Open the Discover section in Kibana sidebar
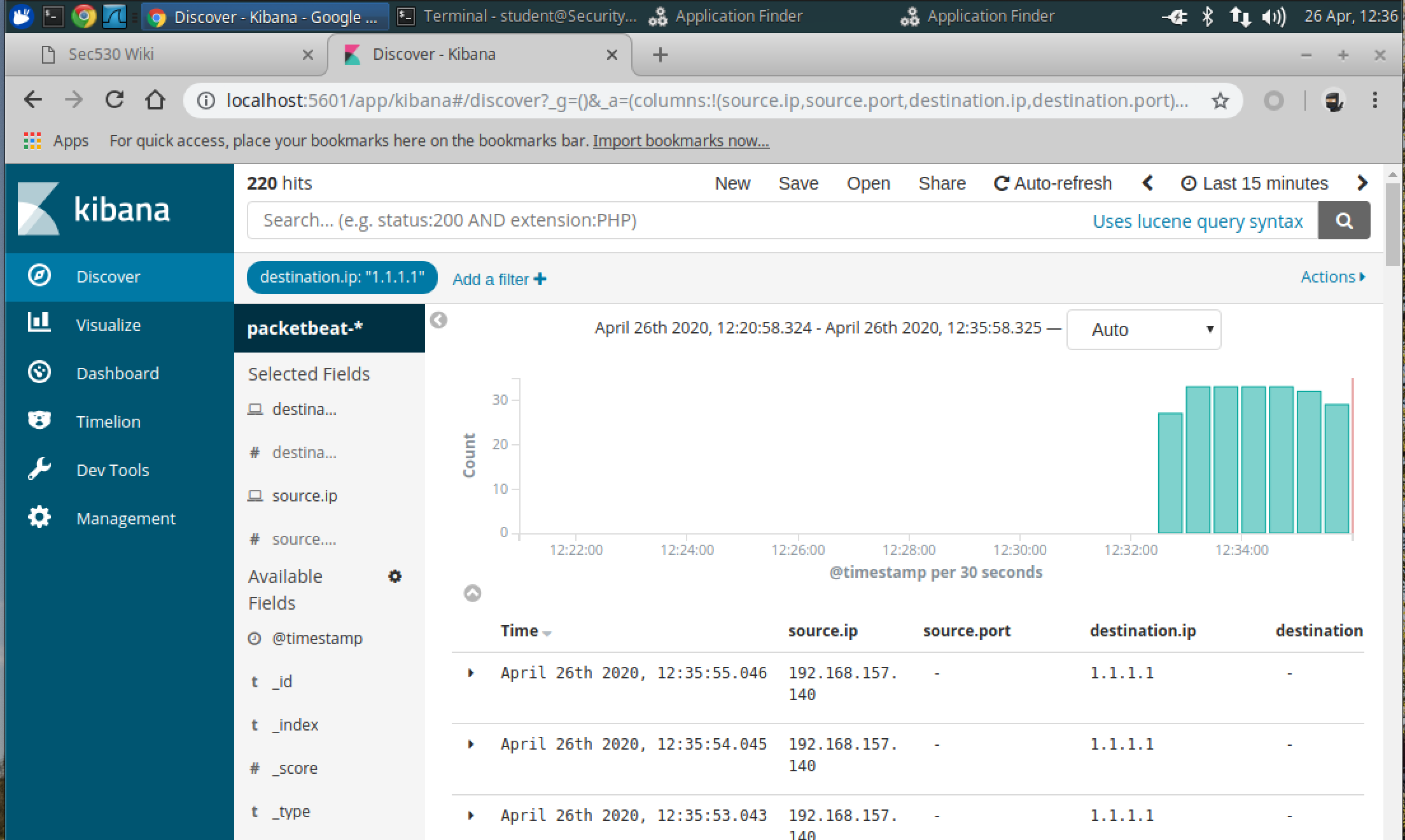Image resolution: width=1405 pixels, height=840 pixels. [x=108, y=276]
